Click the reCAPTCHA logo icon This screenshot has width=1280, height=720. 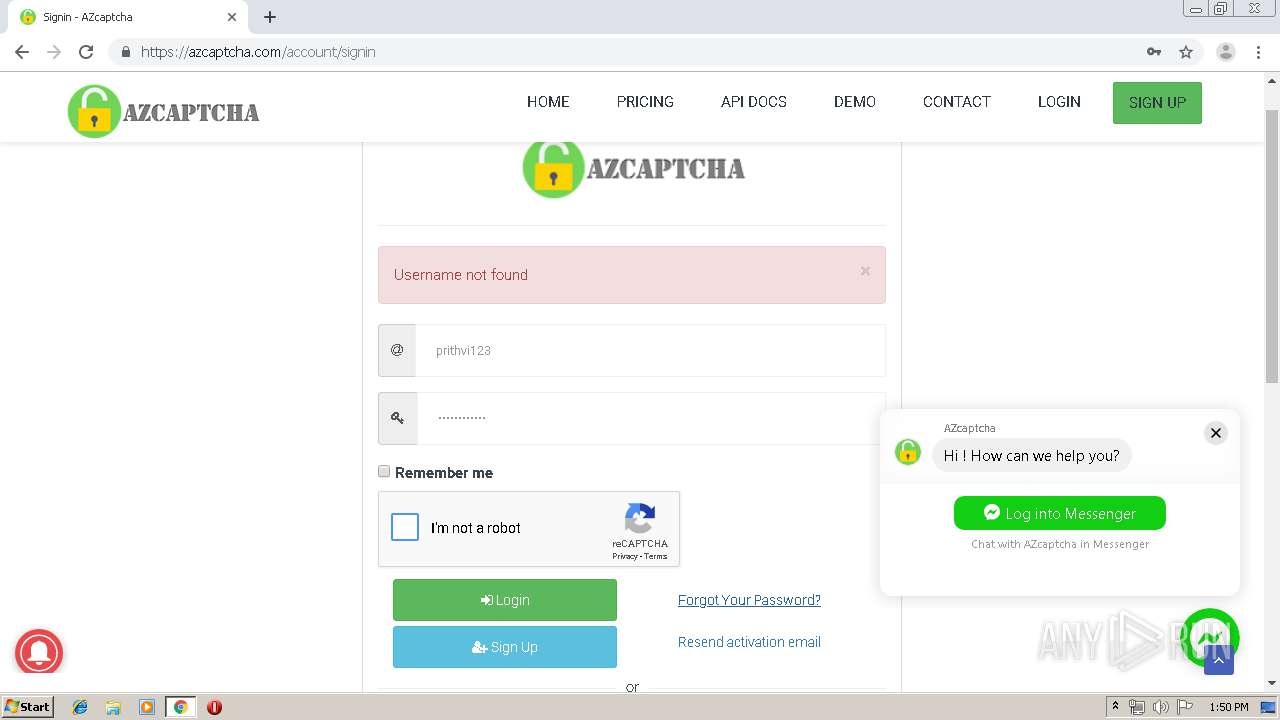(640, 519)
